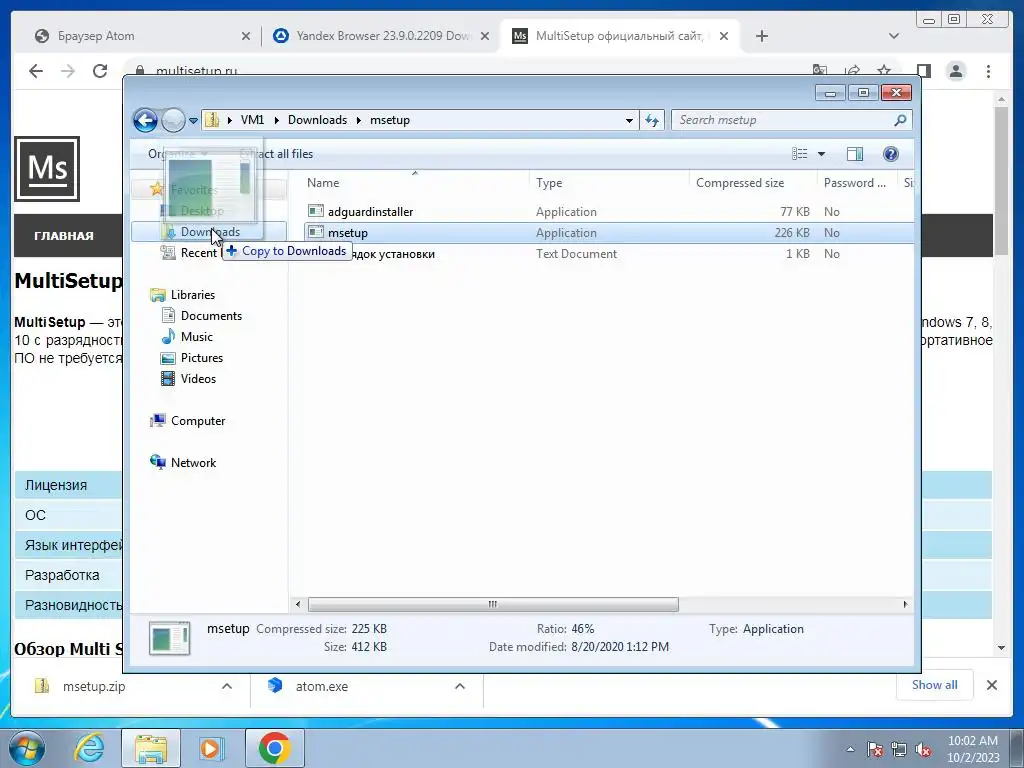
Task: Click the Explorer Back navigation arrow
Action: tap(145, 120)
